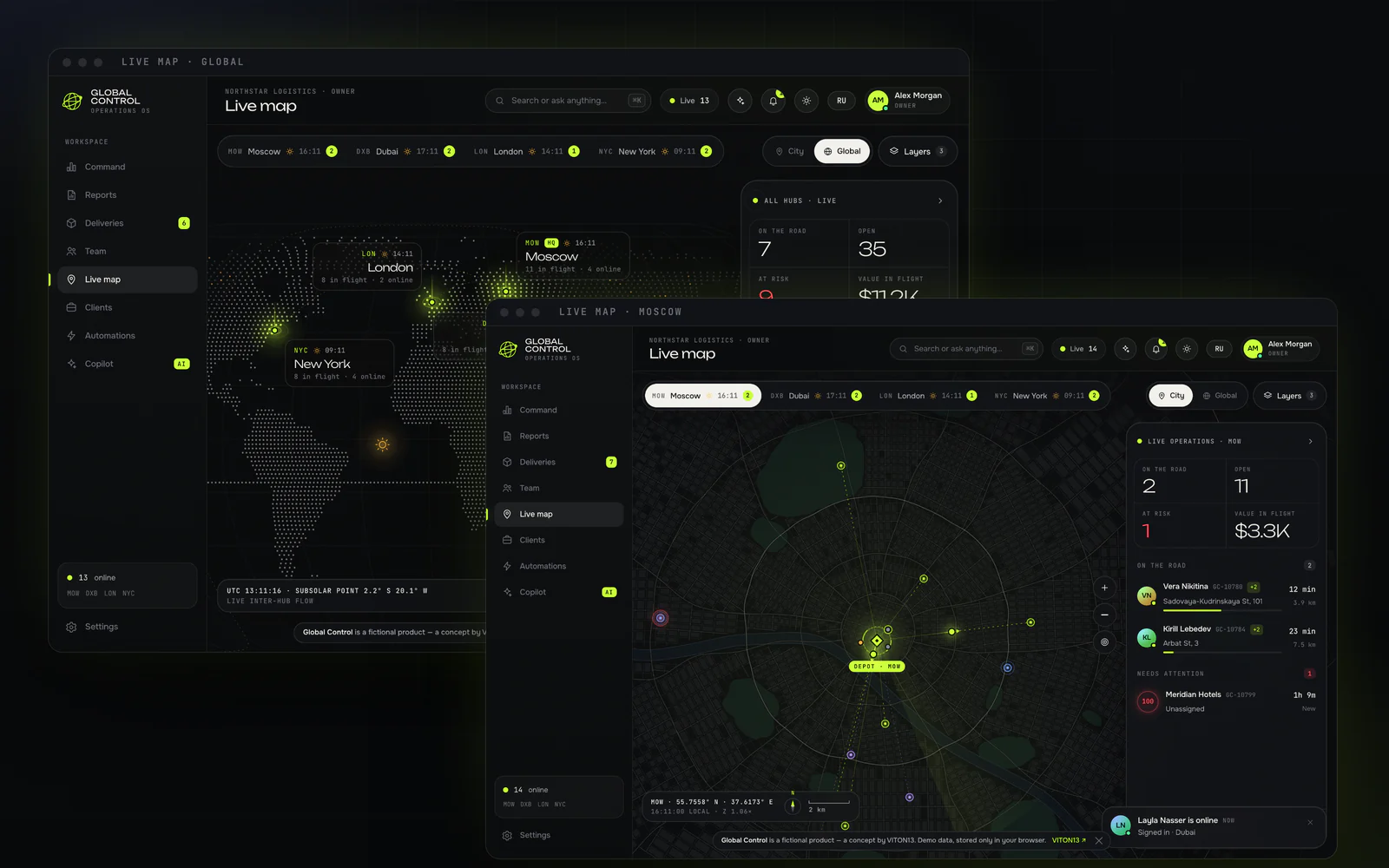Select the Moscow hub tab in Moscow window

[703, 396]
